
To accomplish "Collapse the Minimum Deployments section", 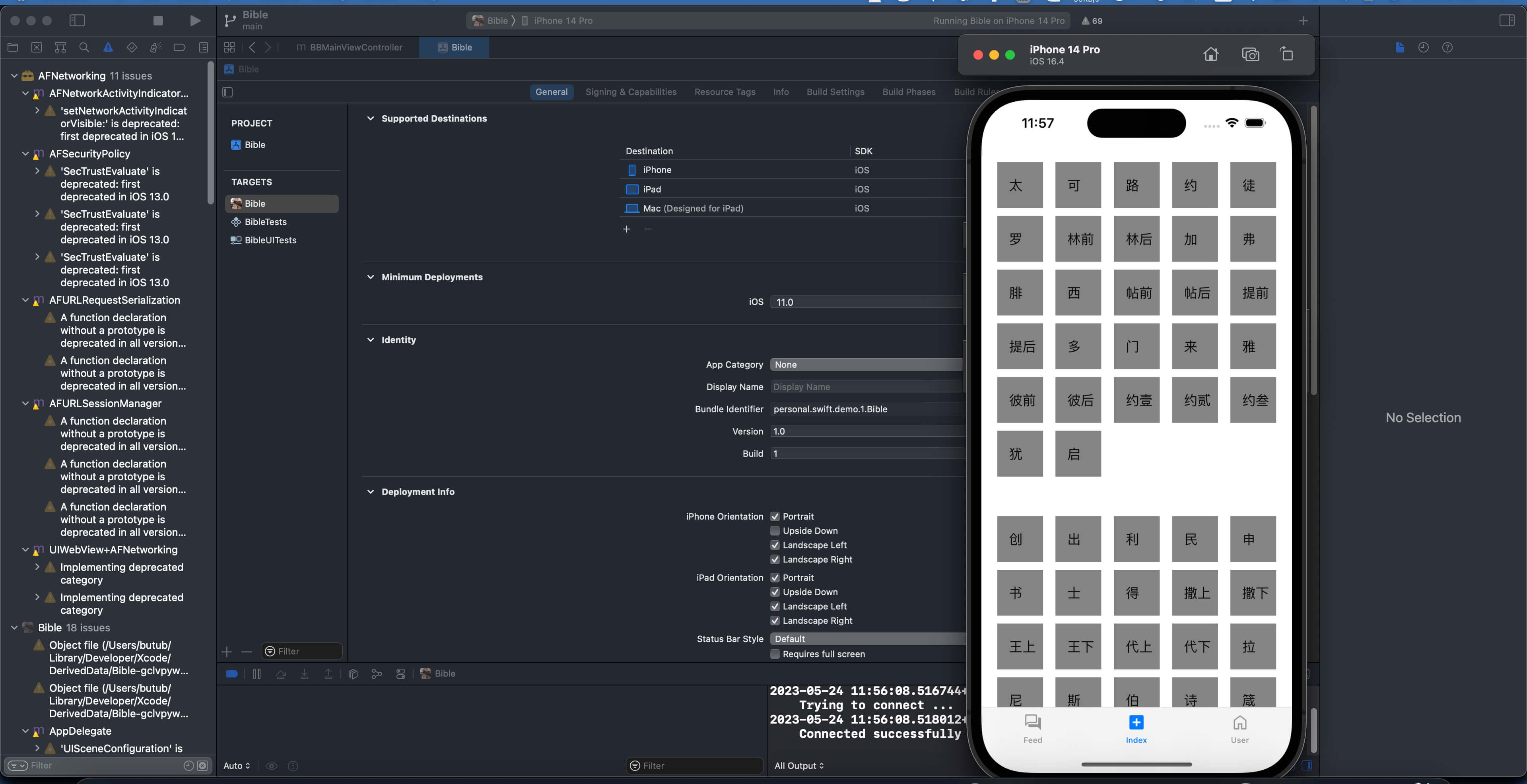I will pos(371,277).
